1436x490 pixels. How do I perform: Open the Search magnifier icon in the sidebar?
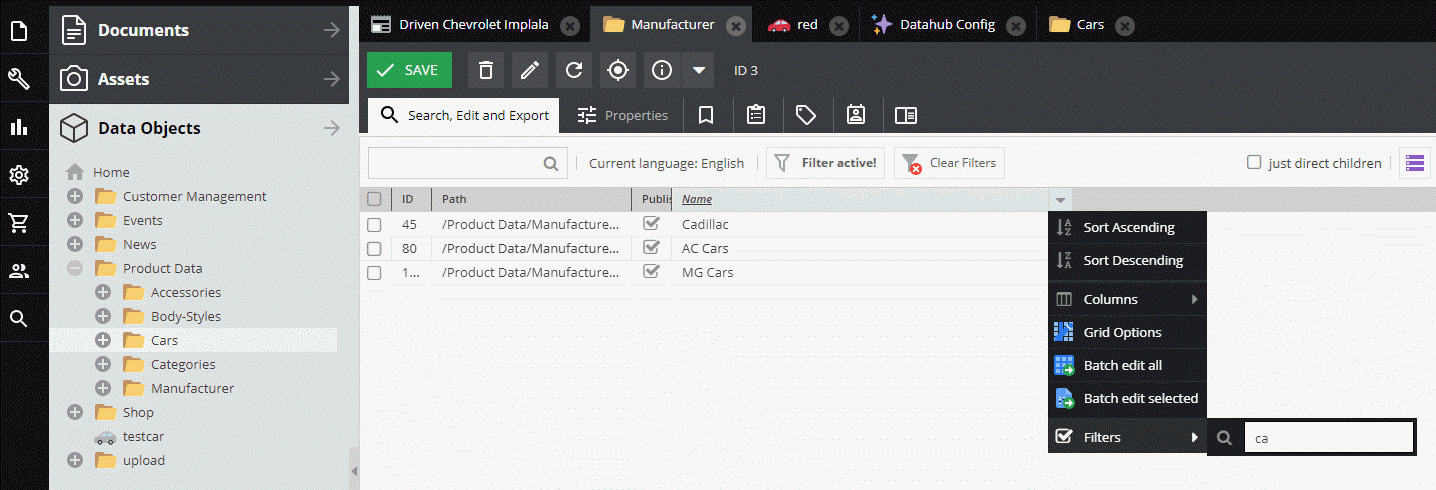(19, 319)
